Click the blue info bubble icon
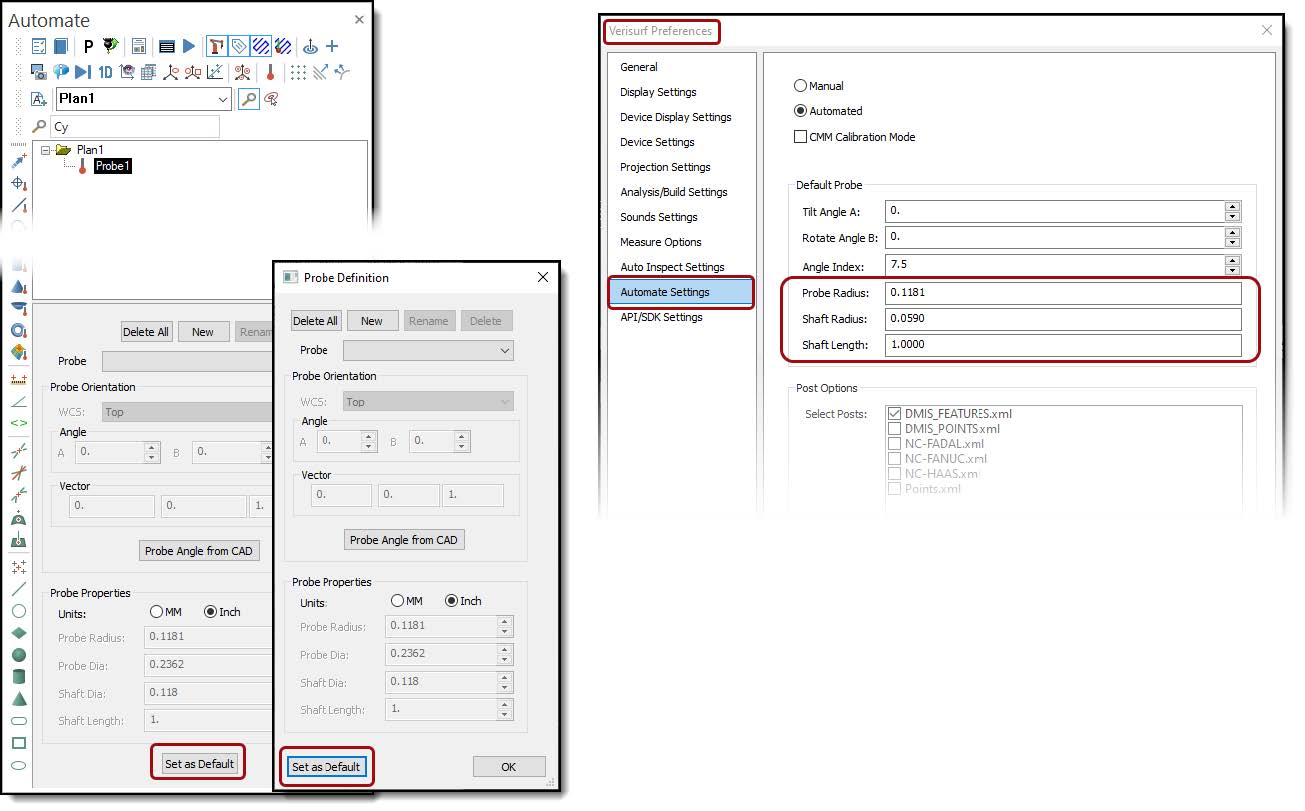This screenshot has height=811, width=1305. coord(61,72)
